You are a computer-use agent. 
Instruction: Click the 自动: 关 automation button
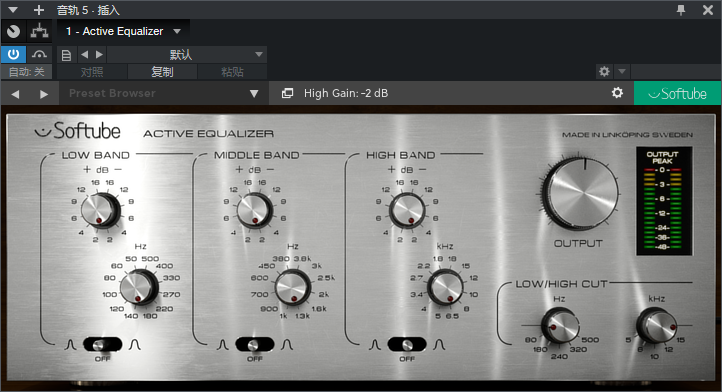tap(27, 72)
